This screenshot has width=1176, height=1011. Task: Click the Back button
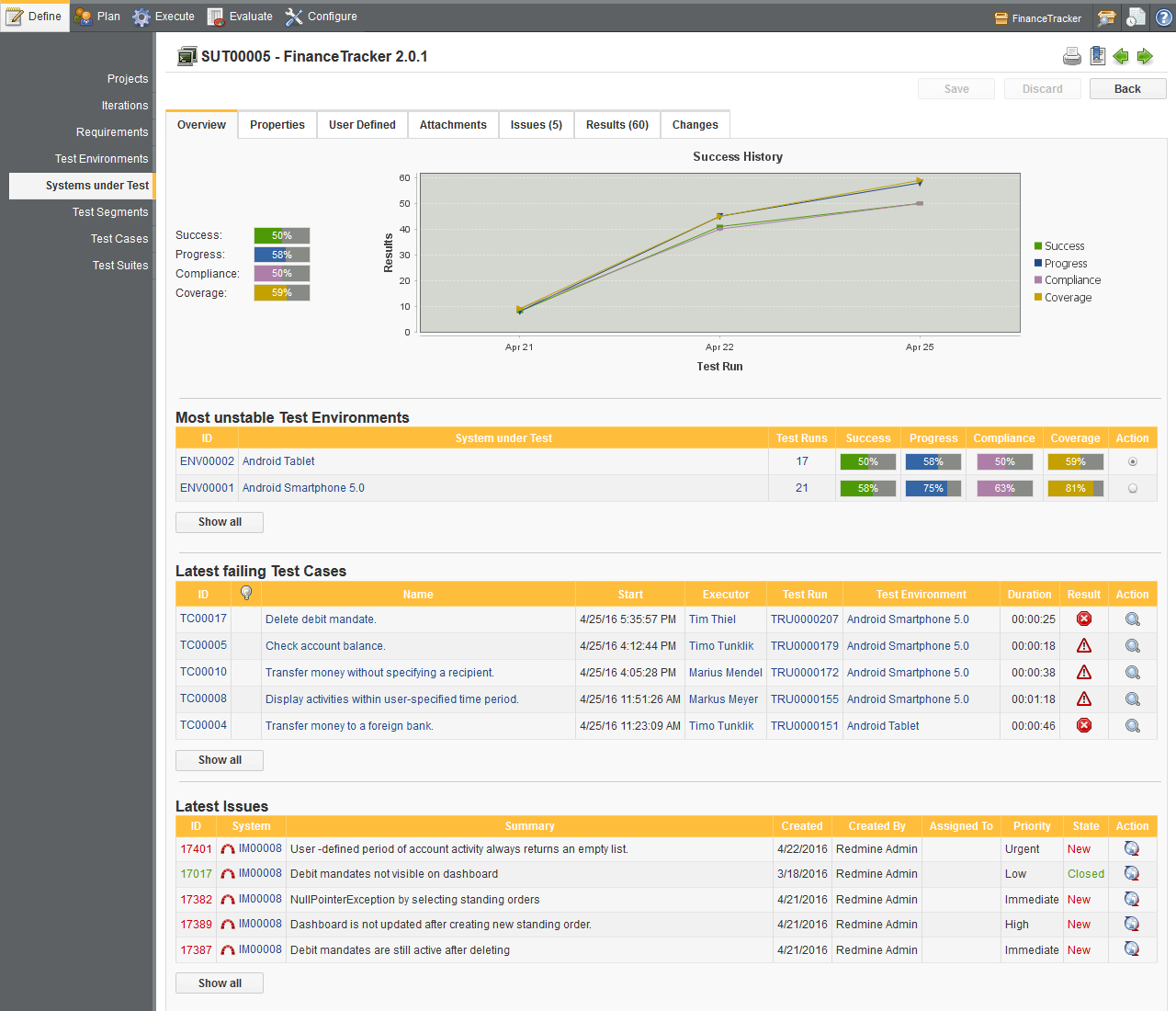[x=1127, y=89]
